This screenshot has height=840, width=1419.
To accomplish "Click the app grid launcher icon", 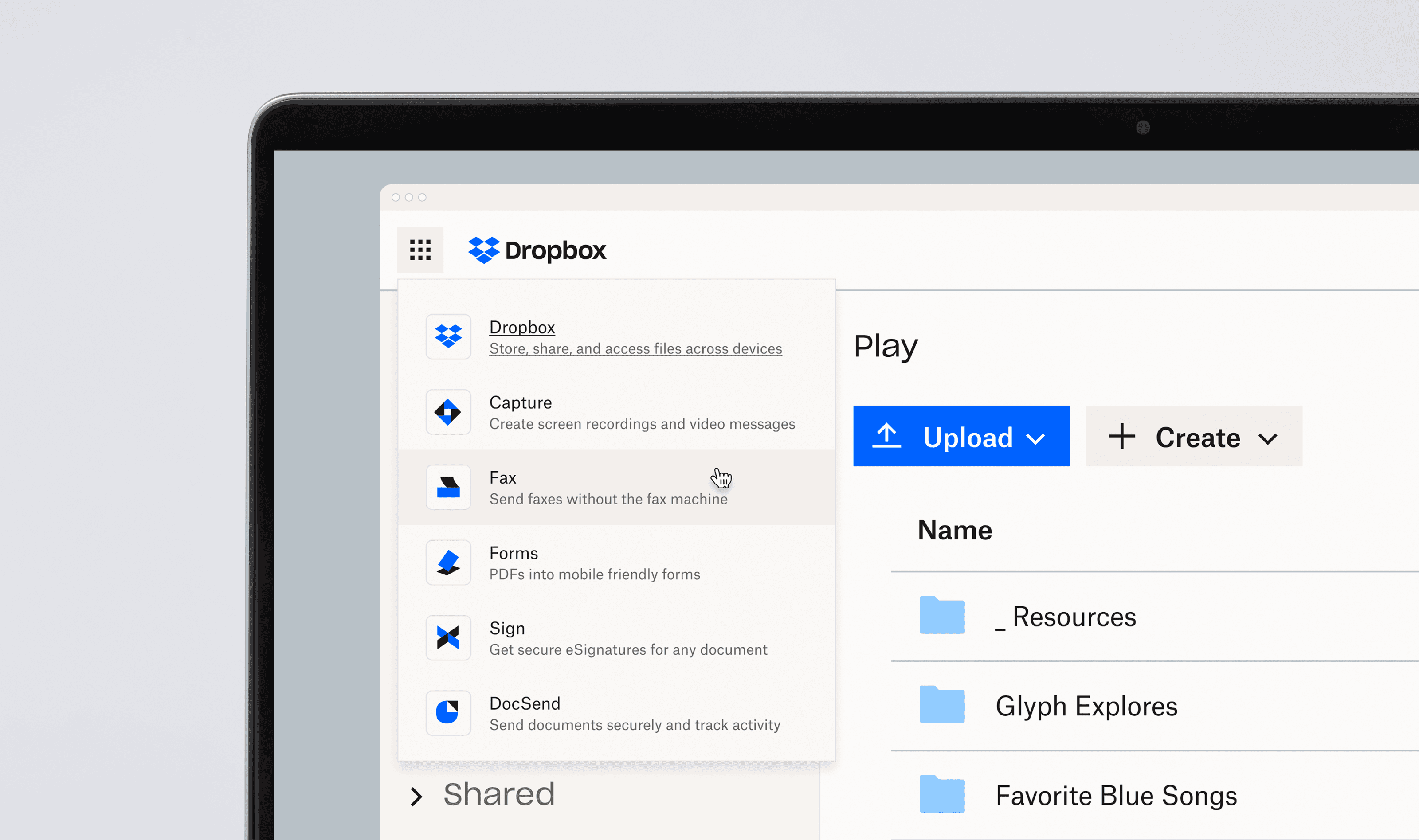I will pos(420,250).
